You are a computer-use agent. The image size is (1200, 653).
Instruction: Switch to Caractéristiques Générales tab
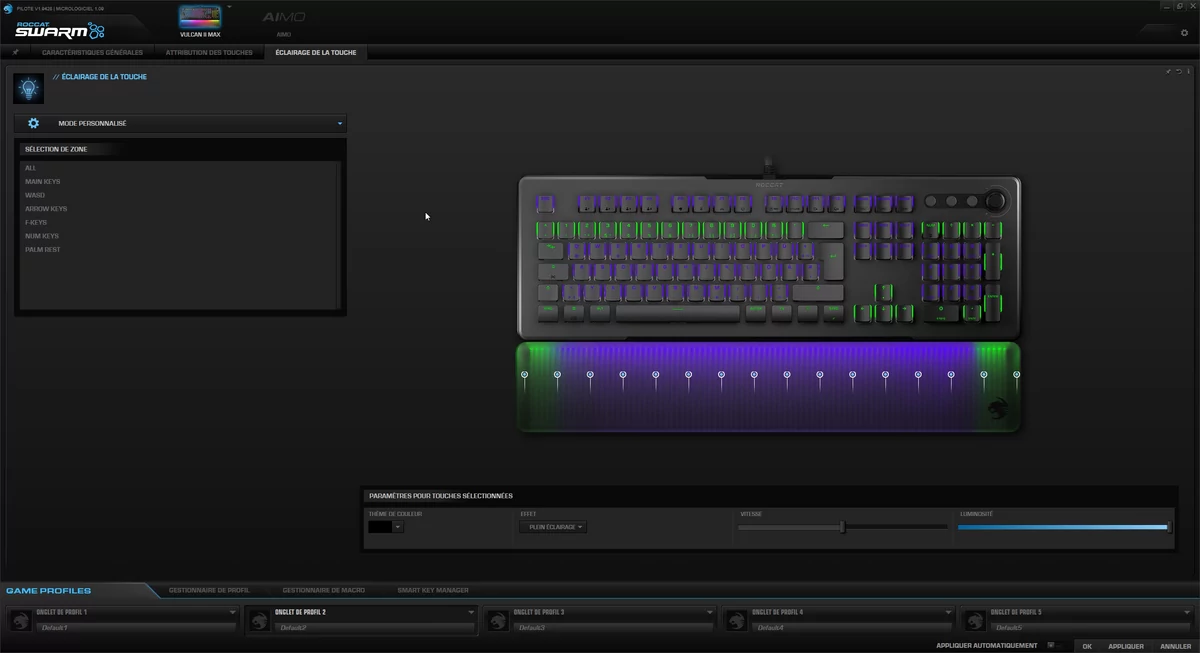[x=92, y=52]
